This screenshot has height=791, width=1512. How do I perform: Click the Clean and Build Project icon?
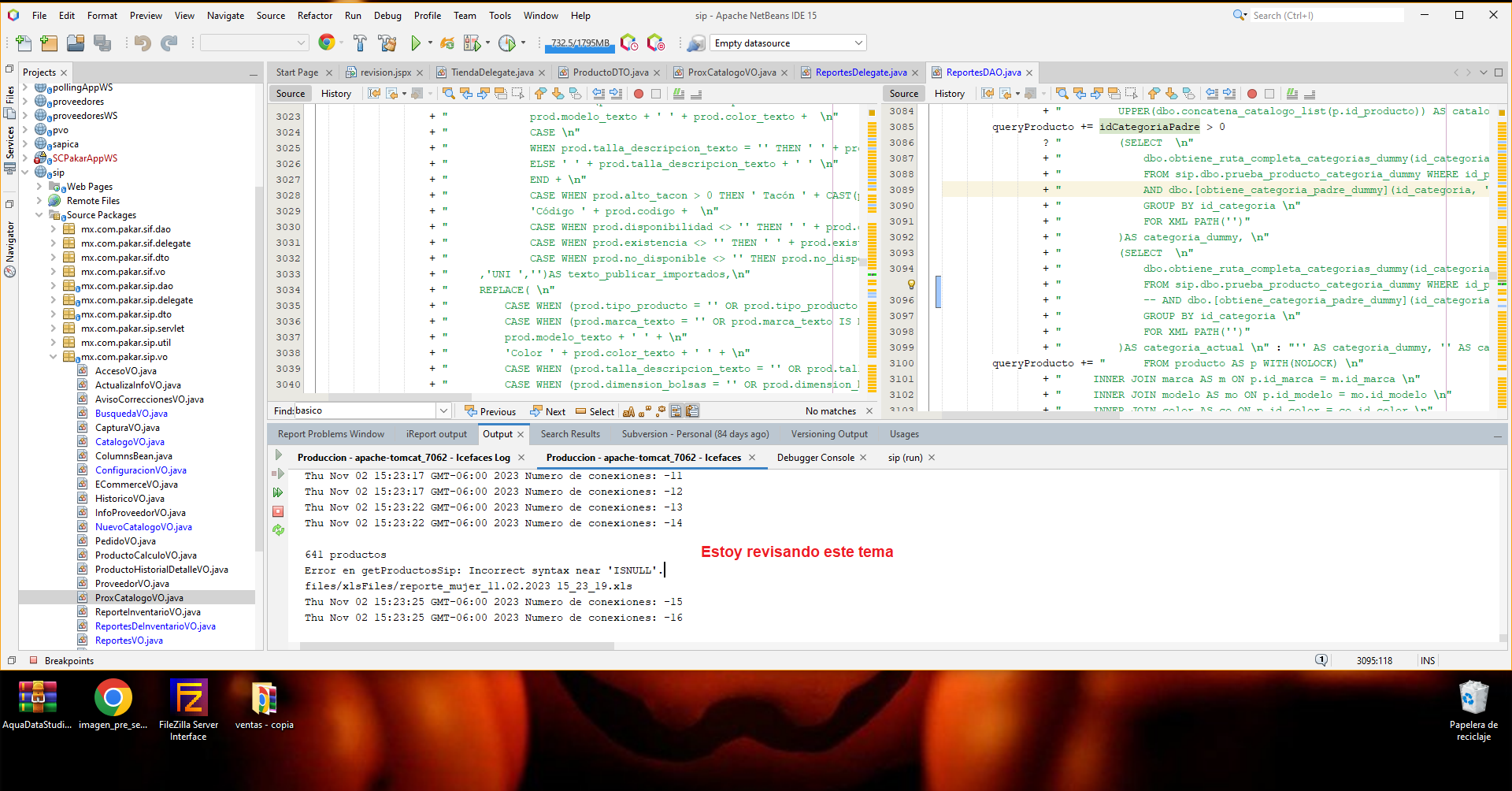coord(387,43)
